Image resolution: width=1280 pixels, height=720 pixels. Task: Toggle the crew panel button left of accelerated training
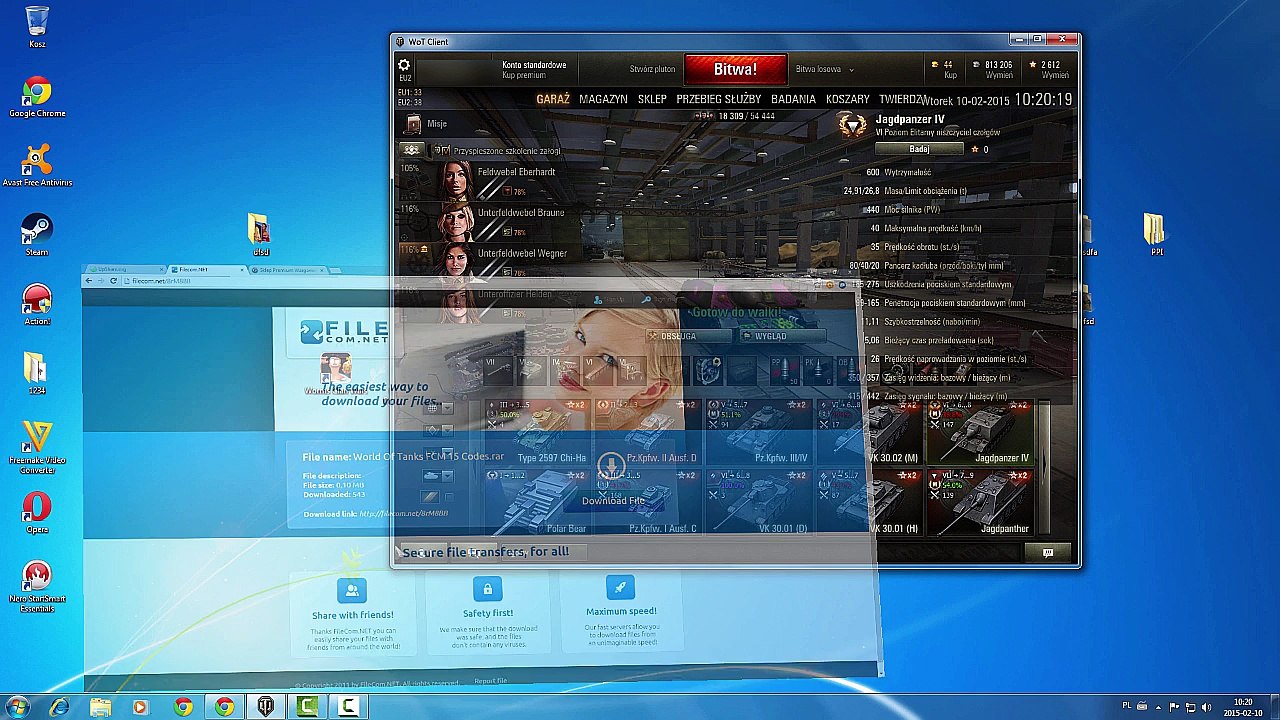pyautogui.click(x=411, y=151)
